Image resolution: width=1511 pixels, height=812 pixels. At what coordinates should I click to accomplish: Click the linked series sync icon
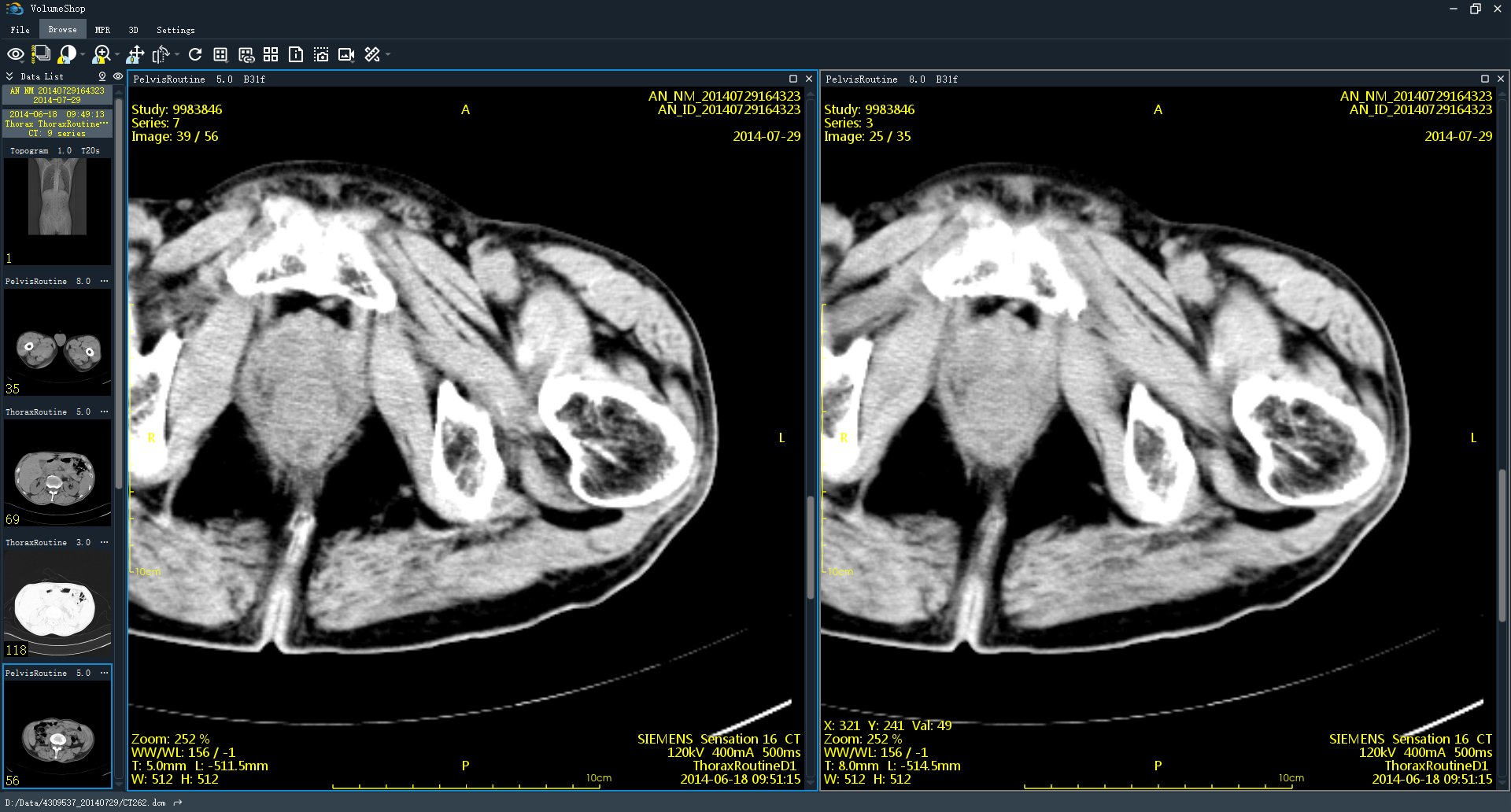246,54
